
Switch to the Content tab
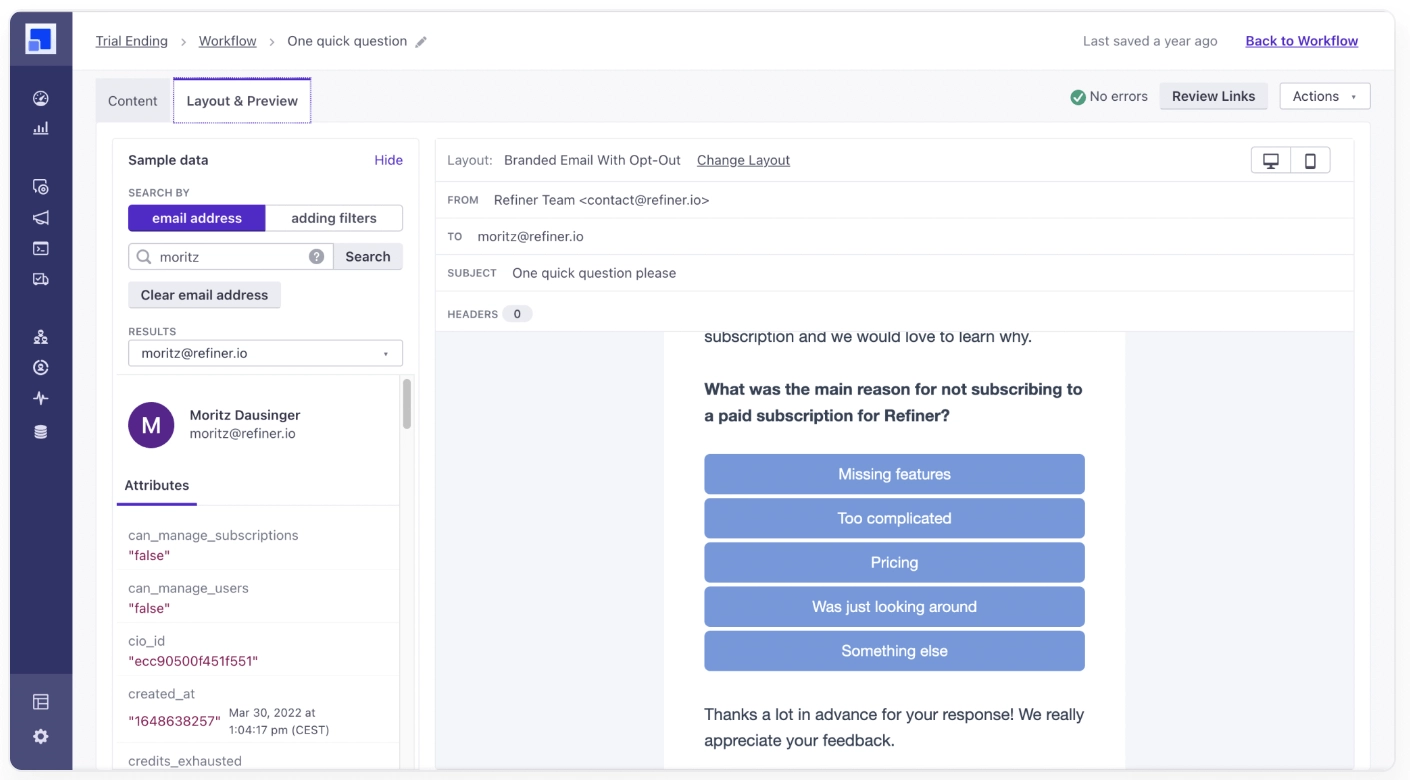coord(133,101)
